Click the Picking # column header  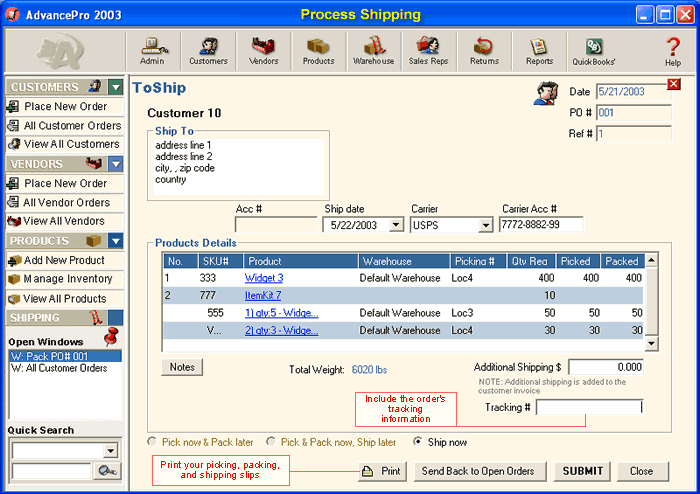478,261
